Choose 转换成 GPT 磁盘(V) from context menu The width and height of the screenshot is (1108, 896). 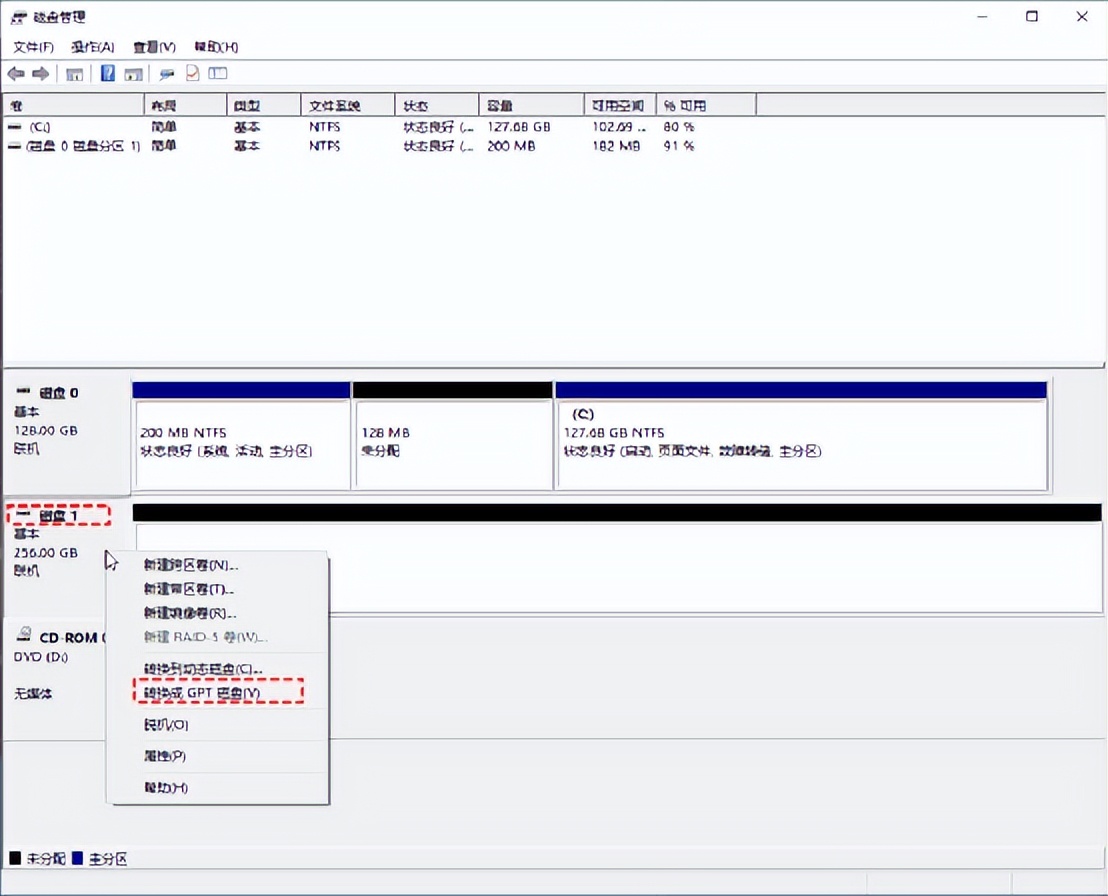[217, 692]
